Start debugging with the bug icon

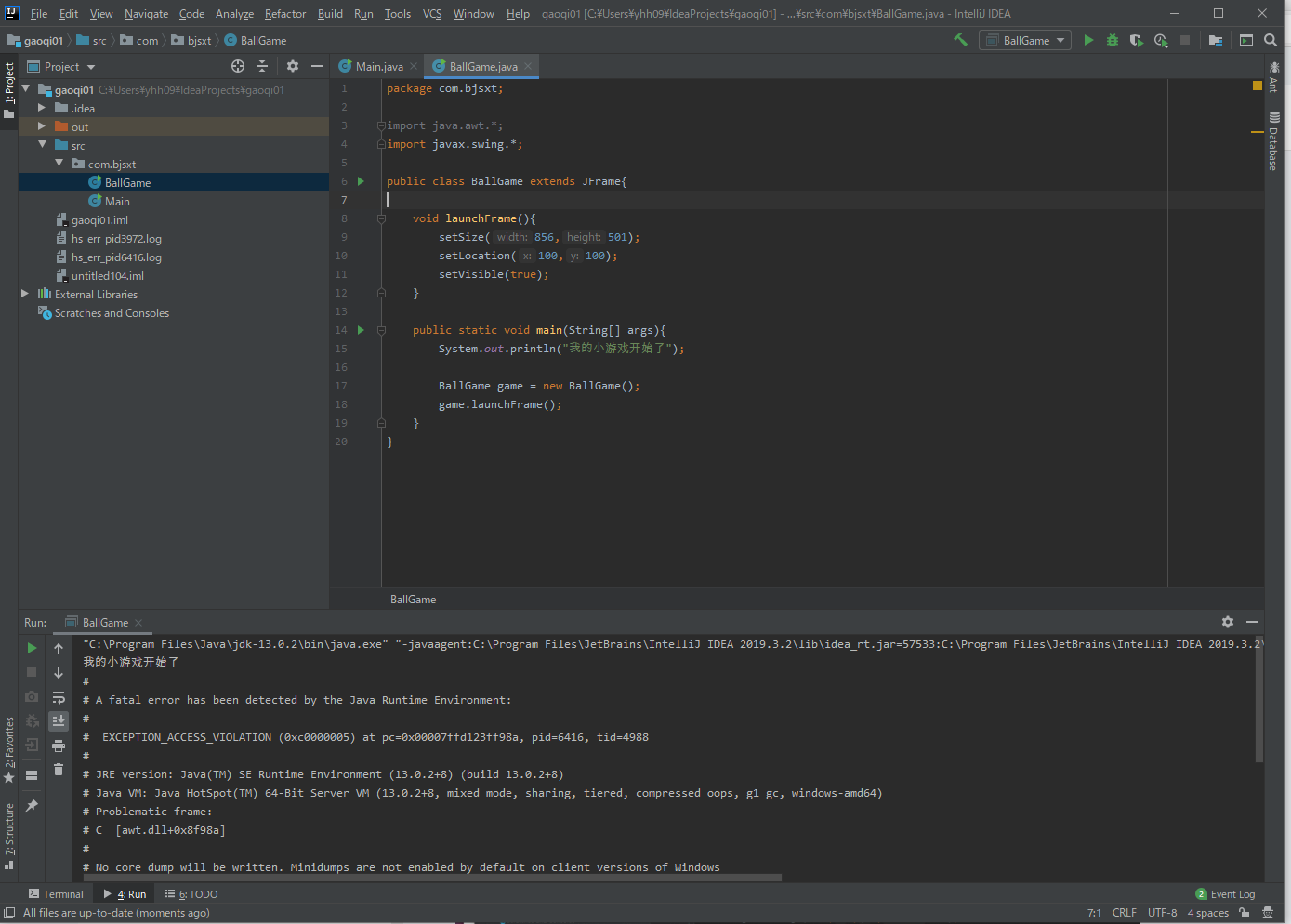(1112, 40)
